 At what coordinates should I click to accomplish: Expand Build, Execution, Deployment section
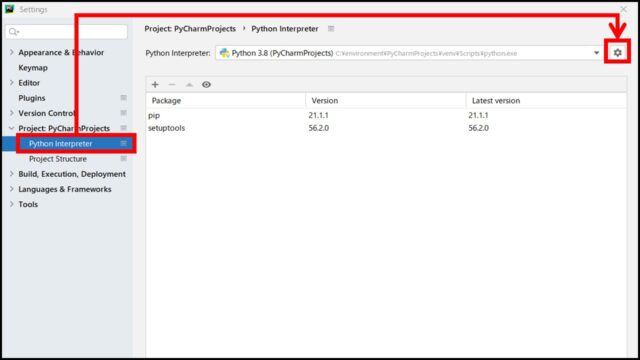(x=11, y=174)
